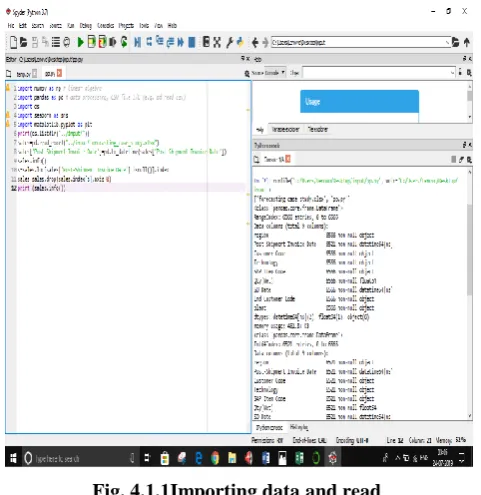Image resolution: width=481 pixels, height=495 pixels.
Task: Click the Task View taskbar icon
Action: click(147, 458)
